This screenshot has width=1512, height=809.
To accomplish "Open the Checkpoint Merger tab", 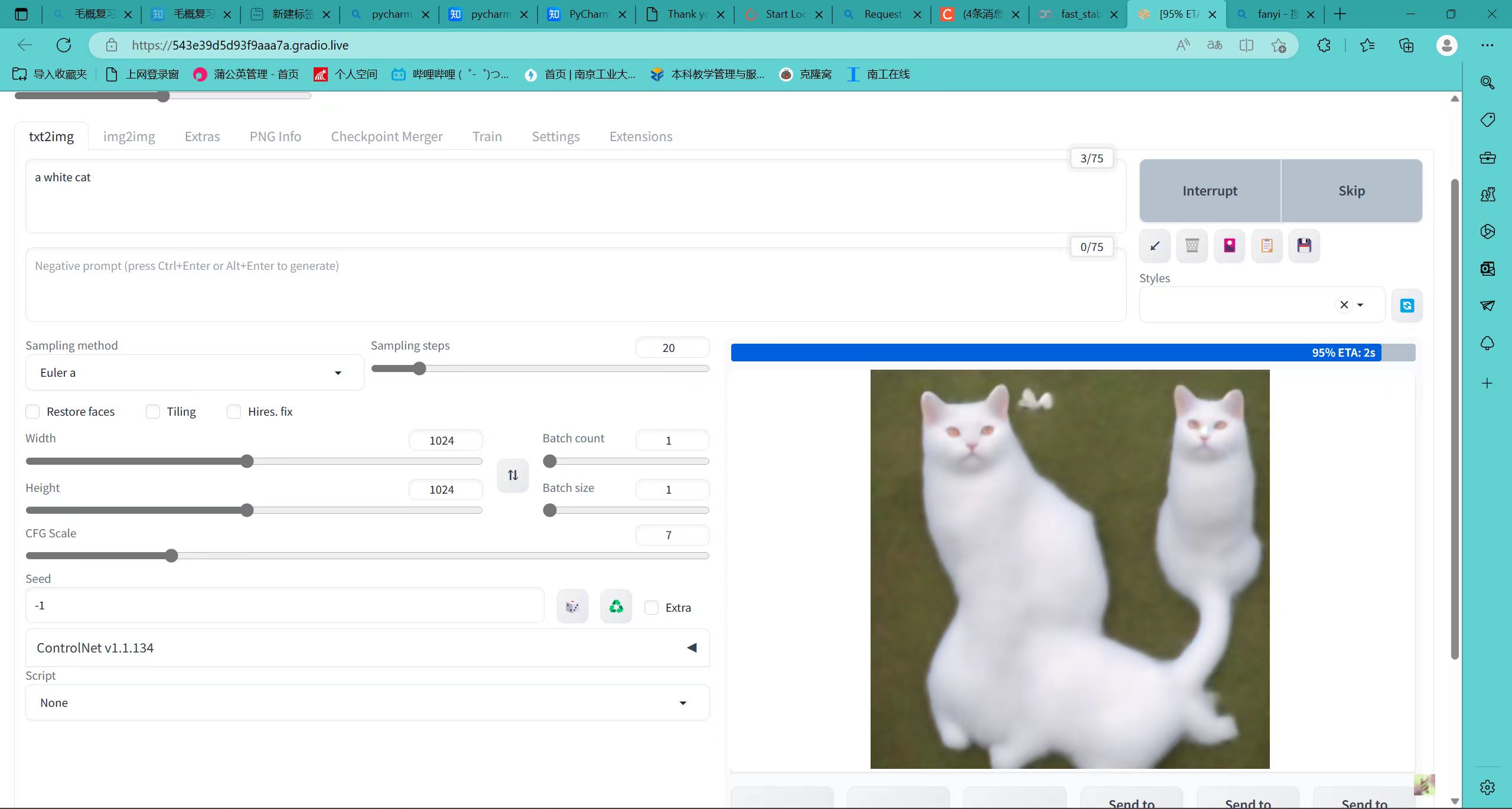I will point(386,136).
